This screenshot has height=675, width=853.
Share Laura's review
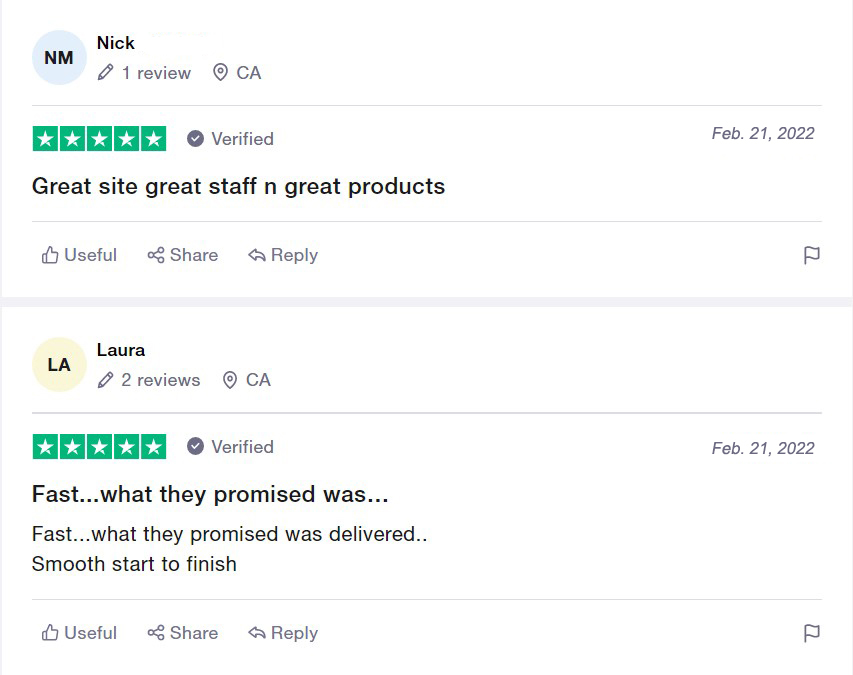[183, 633]
